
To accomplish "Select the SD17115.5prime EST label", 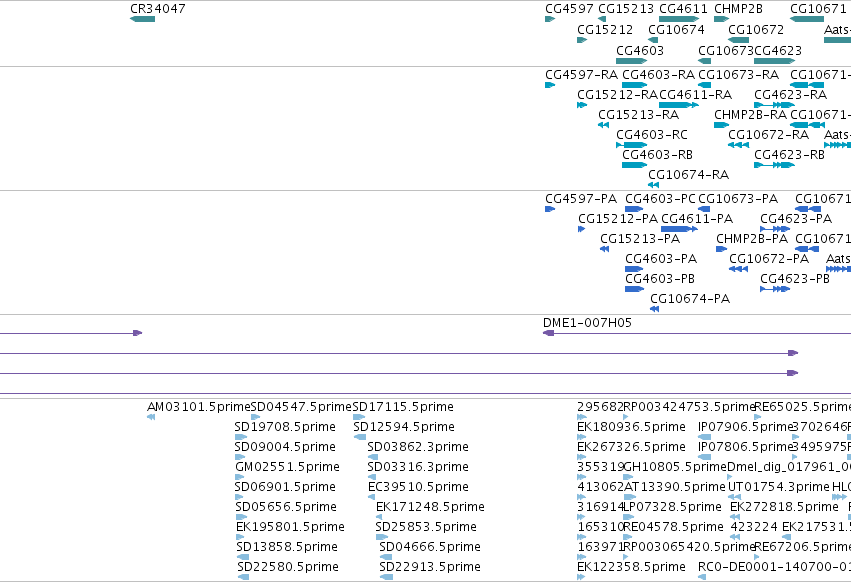I will (403, 407).
